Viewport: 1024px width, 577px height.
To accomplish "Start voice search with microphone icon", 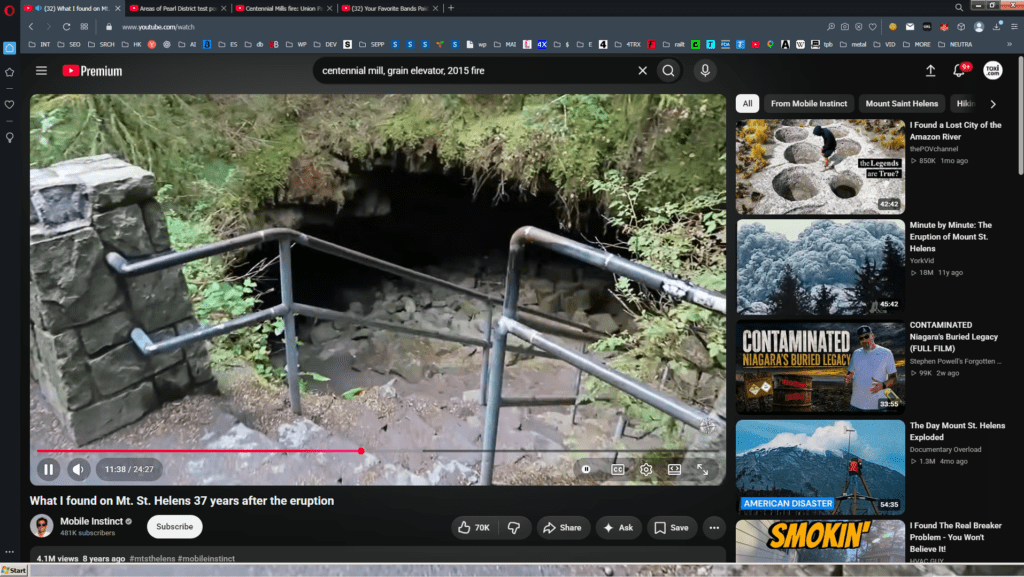I will 705,70.
